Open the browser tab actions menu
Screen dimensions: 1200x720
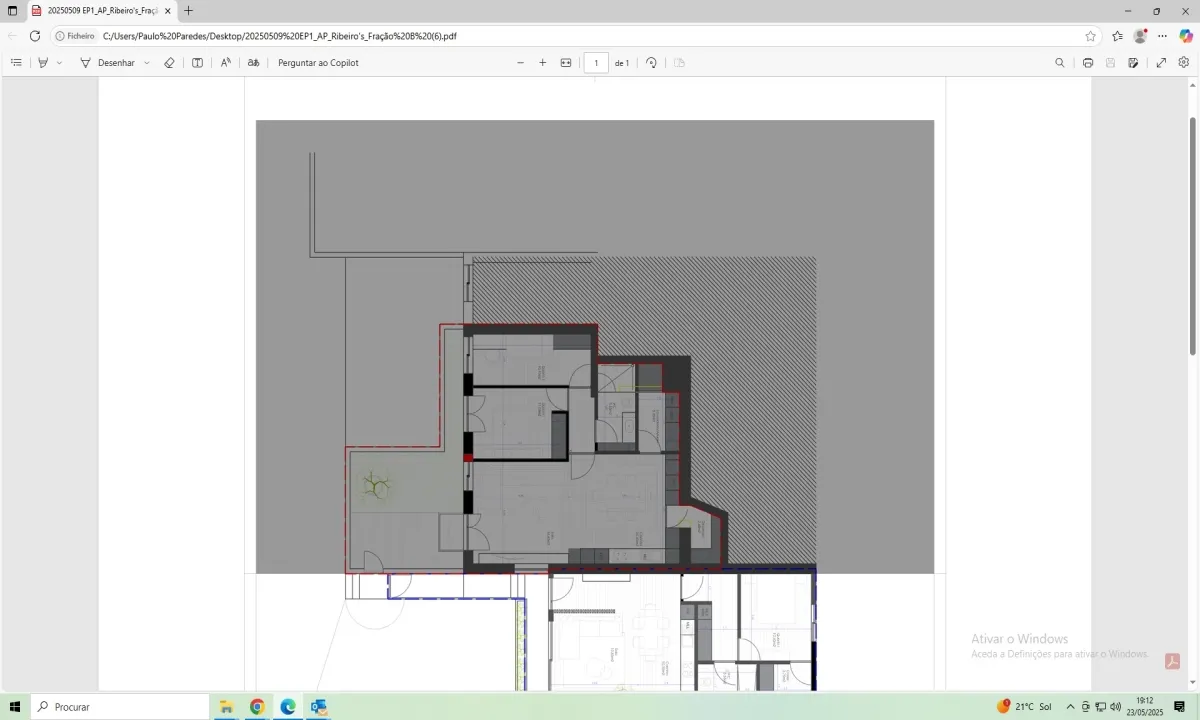point(13,11)
